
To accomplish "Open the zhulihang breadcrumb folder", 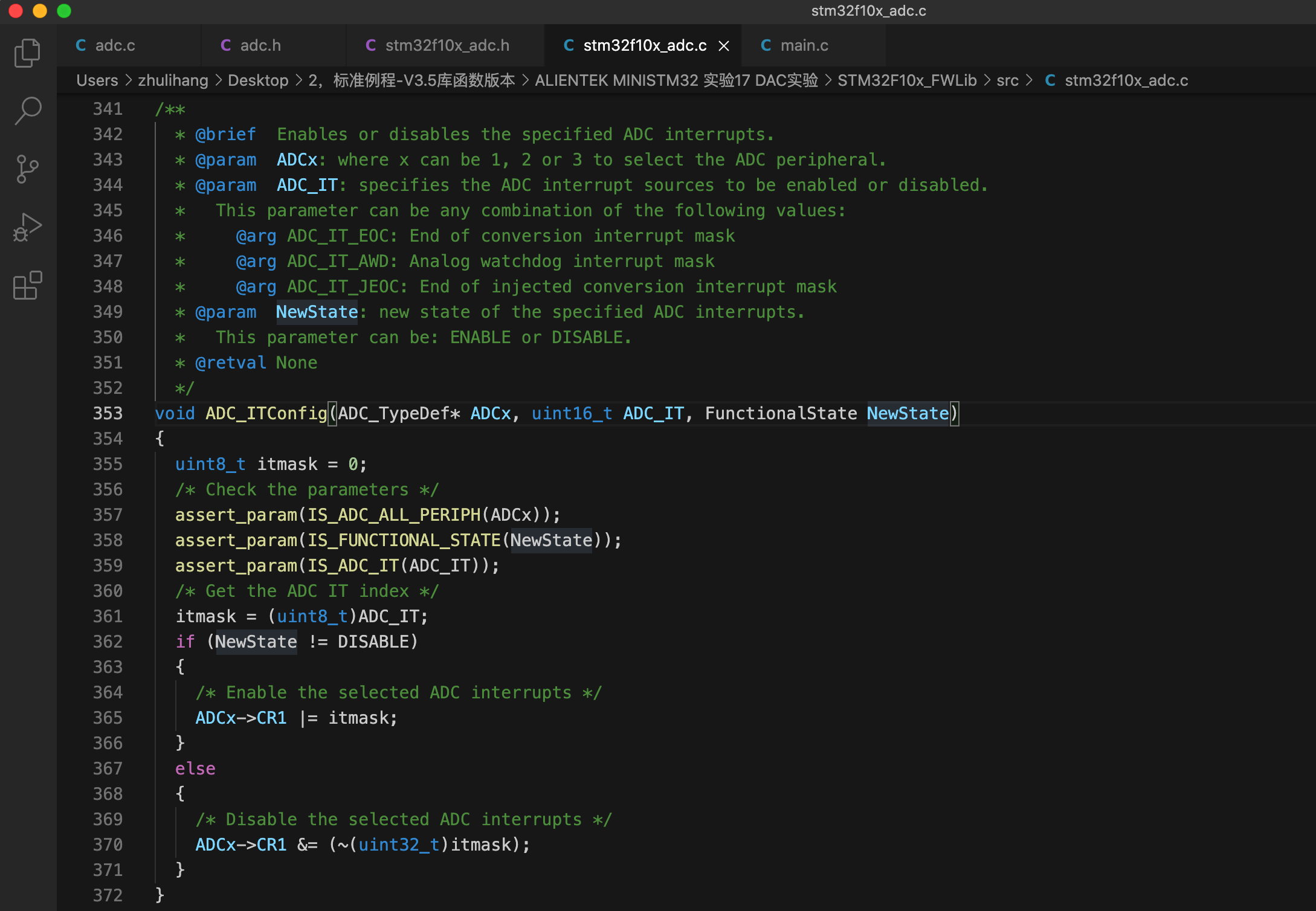I will (x=173, y=80).
